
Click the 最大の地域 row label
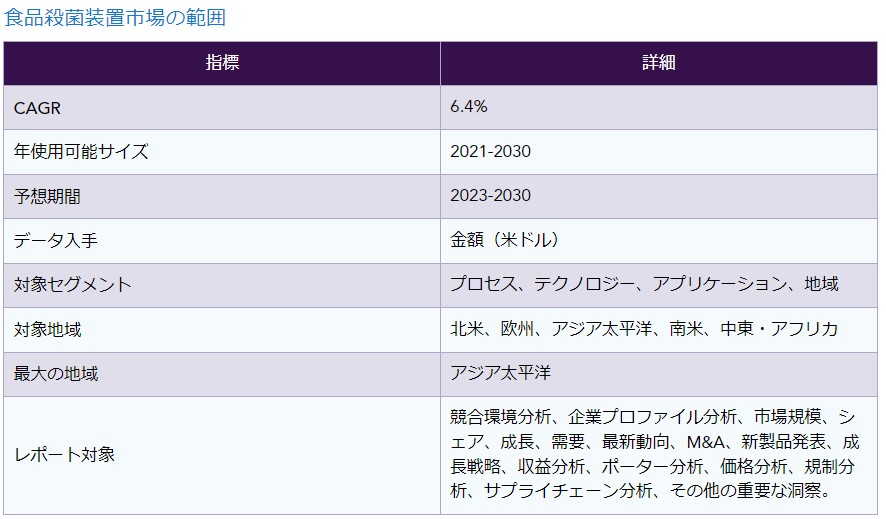pyautogui.click(x=56, y=374)
